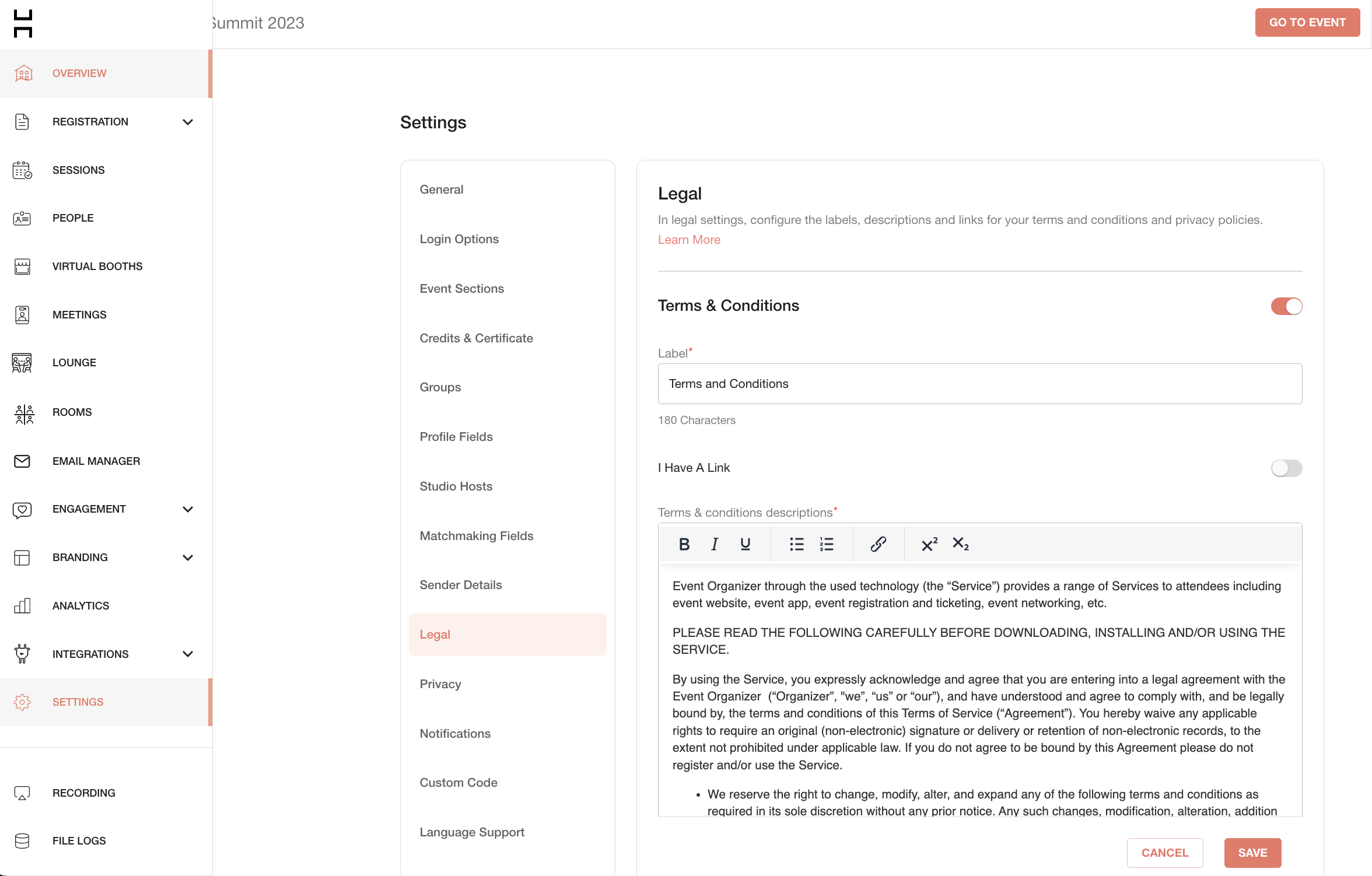
Task: Go to Sessions in the sidebar
Action: (105, 170)
